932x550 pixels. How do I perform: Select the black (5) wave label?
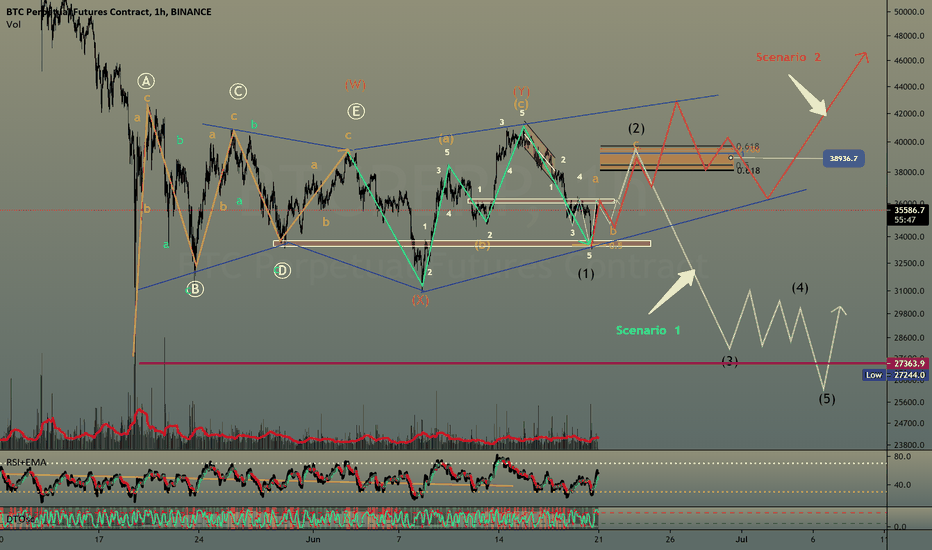(x=827, y=399)
